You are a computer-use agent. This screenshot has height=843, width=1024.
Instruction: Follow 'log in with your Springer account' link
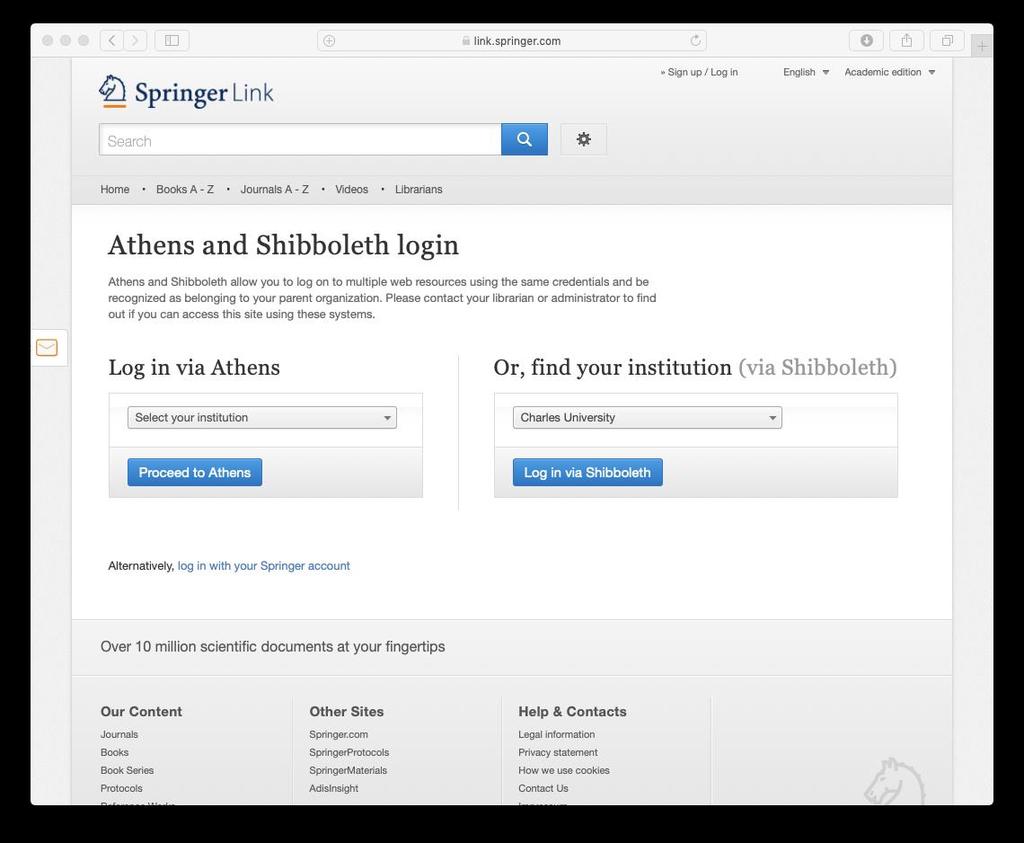point(264,565)
